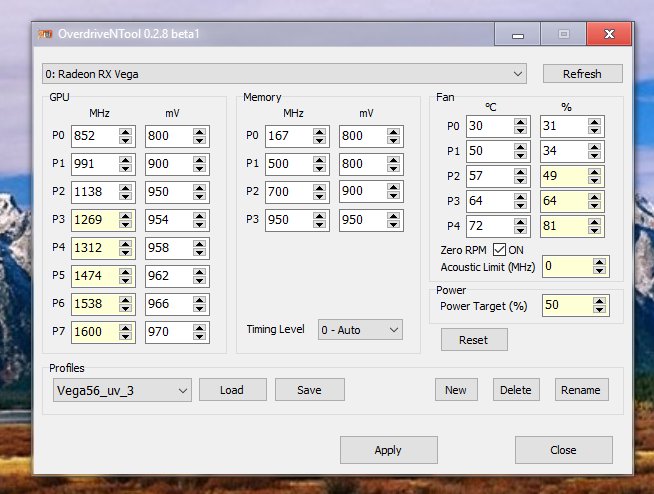Increase GPU P2 MHz (1138) up arrow
This screenshot has height=494, width=654.
point(126,188)
